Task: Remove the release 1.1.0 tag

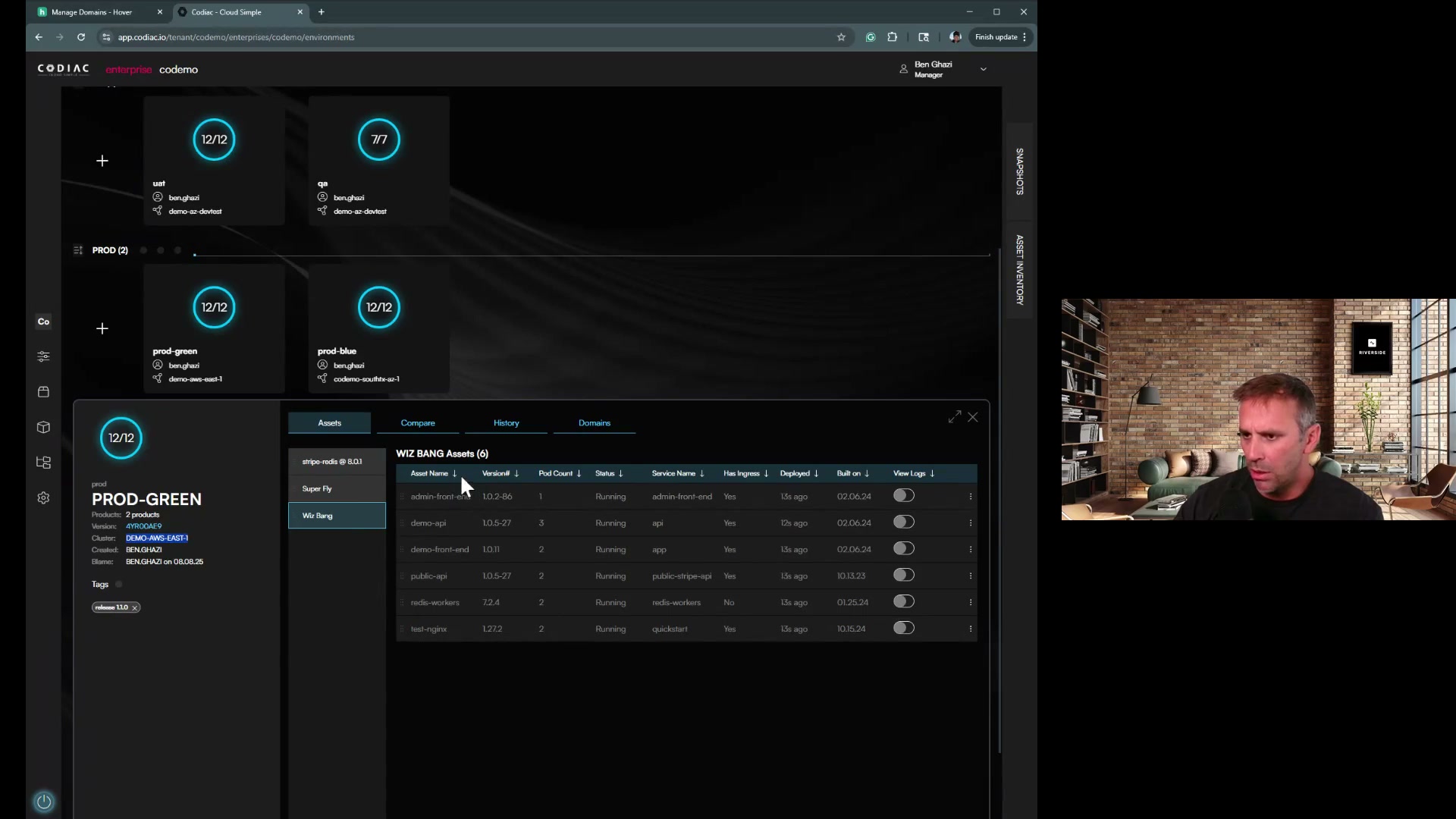Action: [x=135, y=607]
